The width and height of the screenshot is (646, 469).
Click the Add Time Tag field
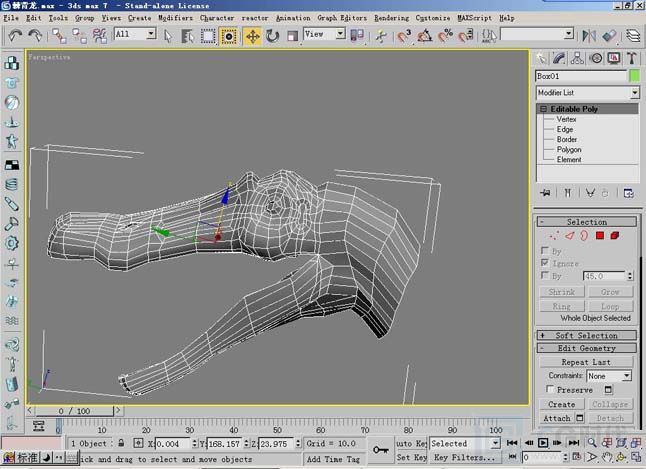[333, 459]
